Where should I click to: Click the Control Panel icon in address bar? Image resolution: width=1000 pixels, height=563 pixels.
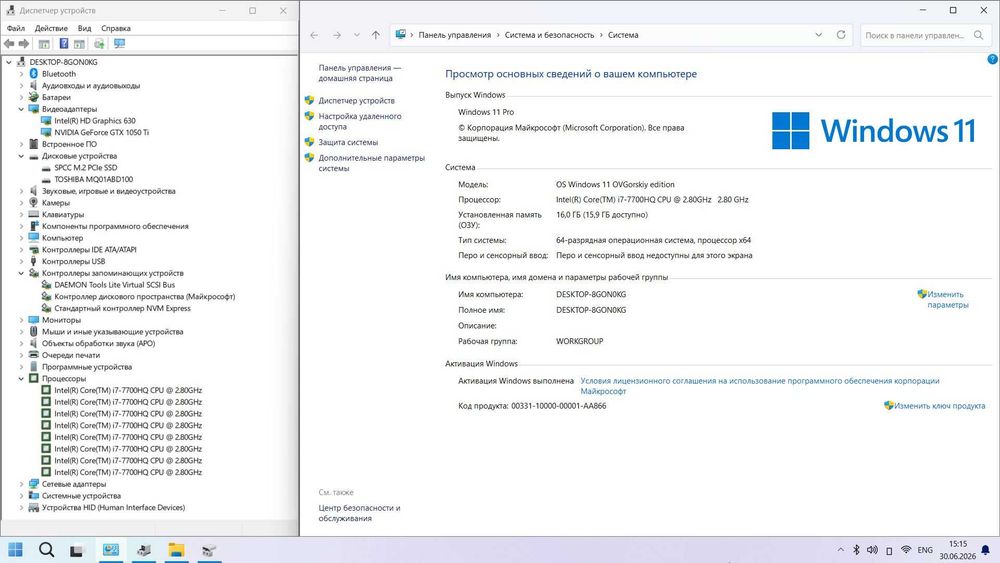click(x=401, y=35)
